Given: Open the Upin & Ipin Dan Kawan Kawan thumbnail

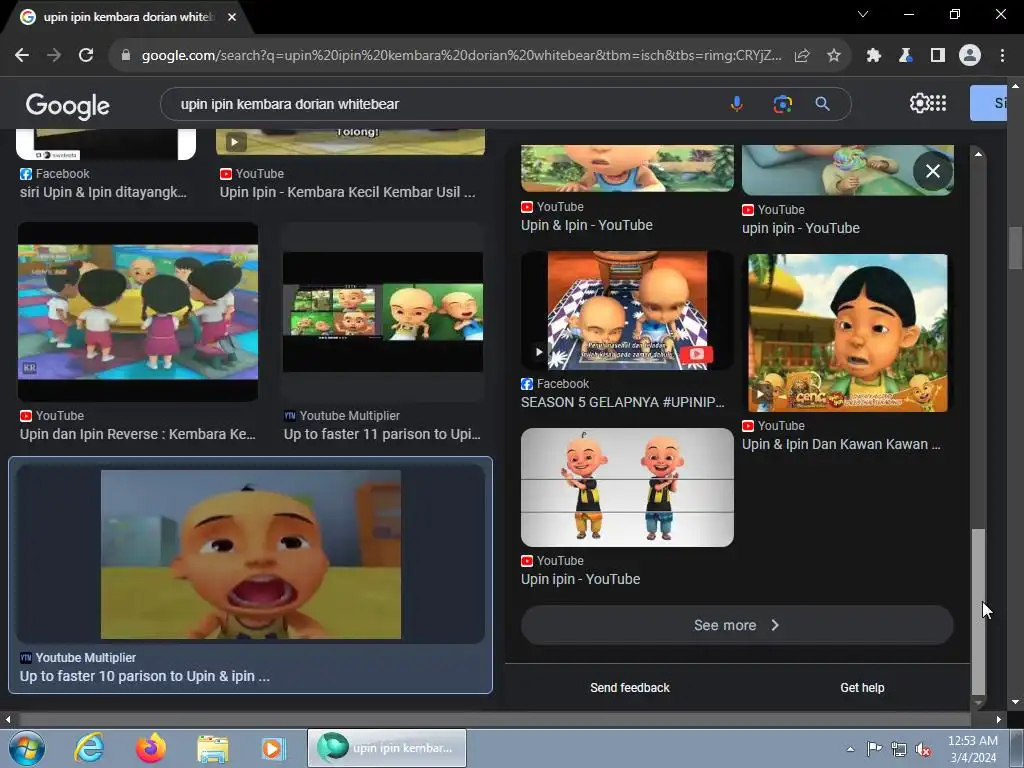Looking at the screenshot, I should [848, 332].
